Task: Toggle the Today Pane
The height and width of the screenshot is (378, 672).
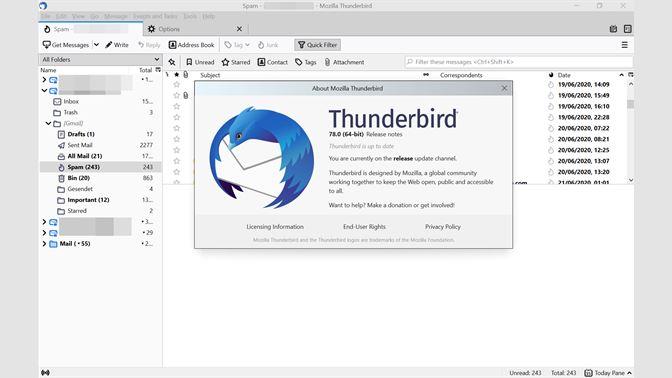Action: point(608,373)
